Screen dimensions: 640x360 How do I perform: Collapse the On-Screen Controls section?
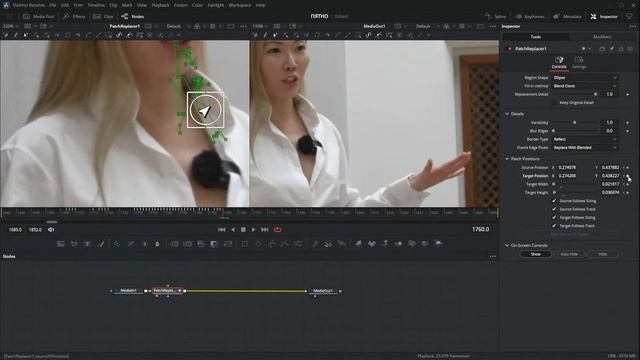tap(507, 245)
